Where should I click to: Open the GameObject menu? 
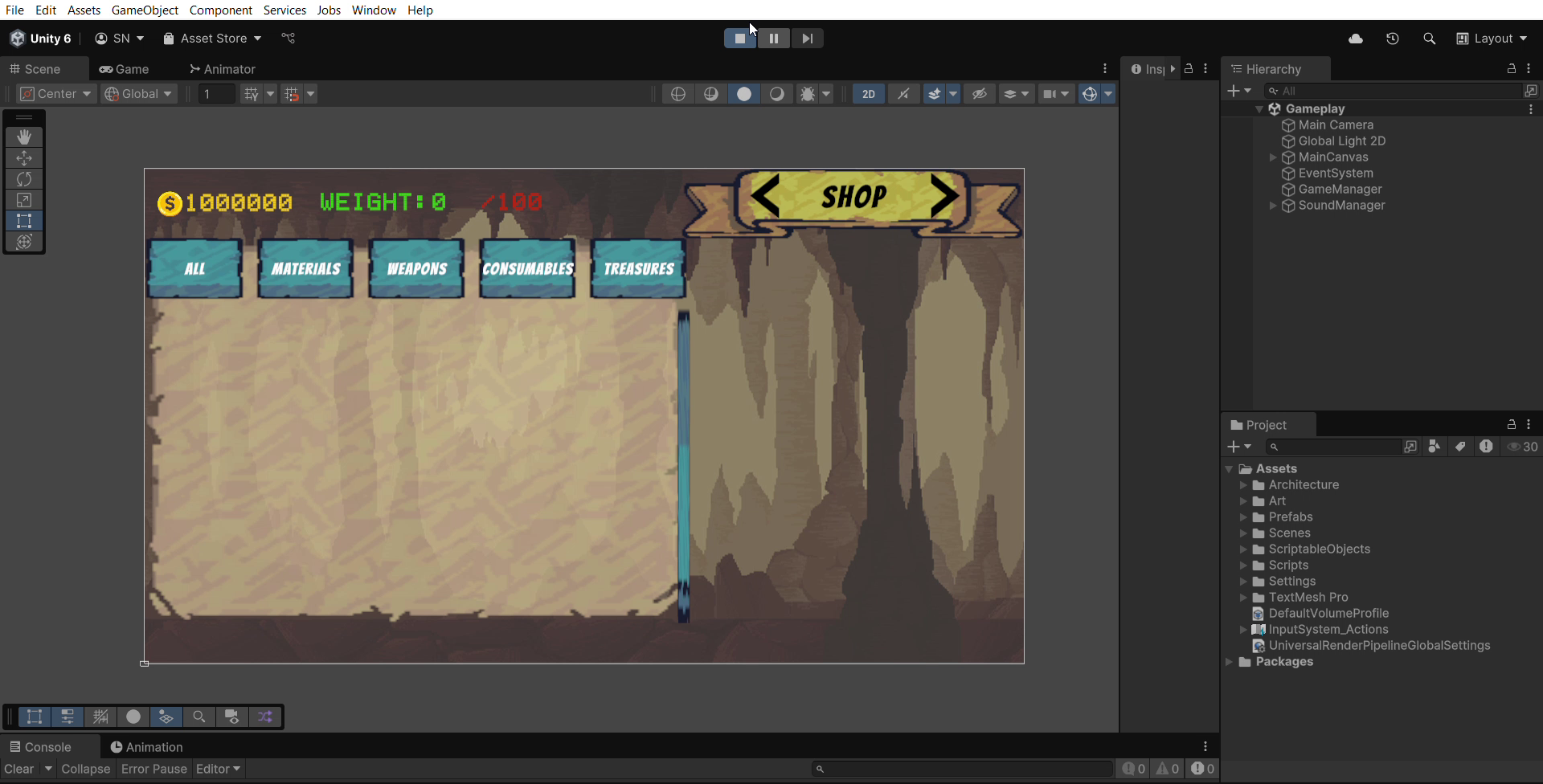coord(145,10)
